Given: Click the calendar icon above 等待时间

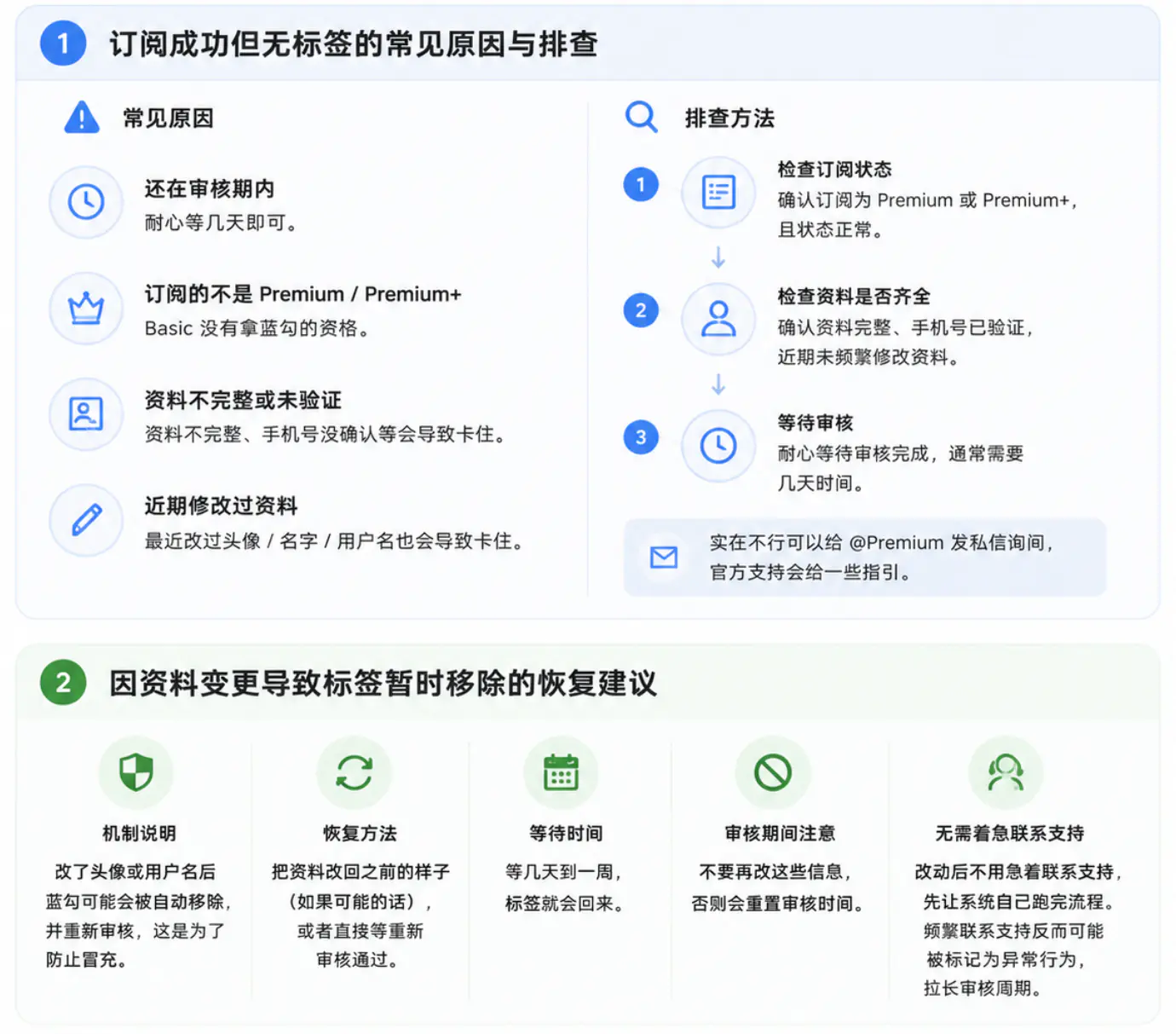Looking at the screenshot, I should (561, 772).
